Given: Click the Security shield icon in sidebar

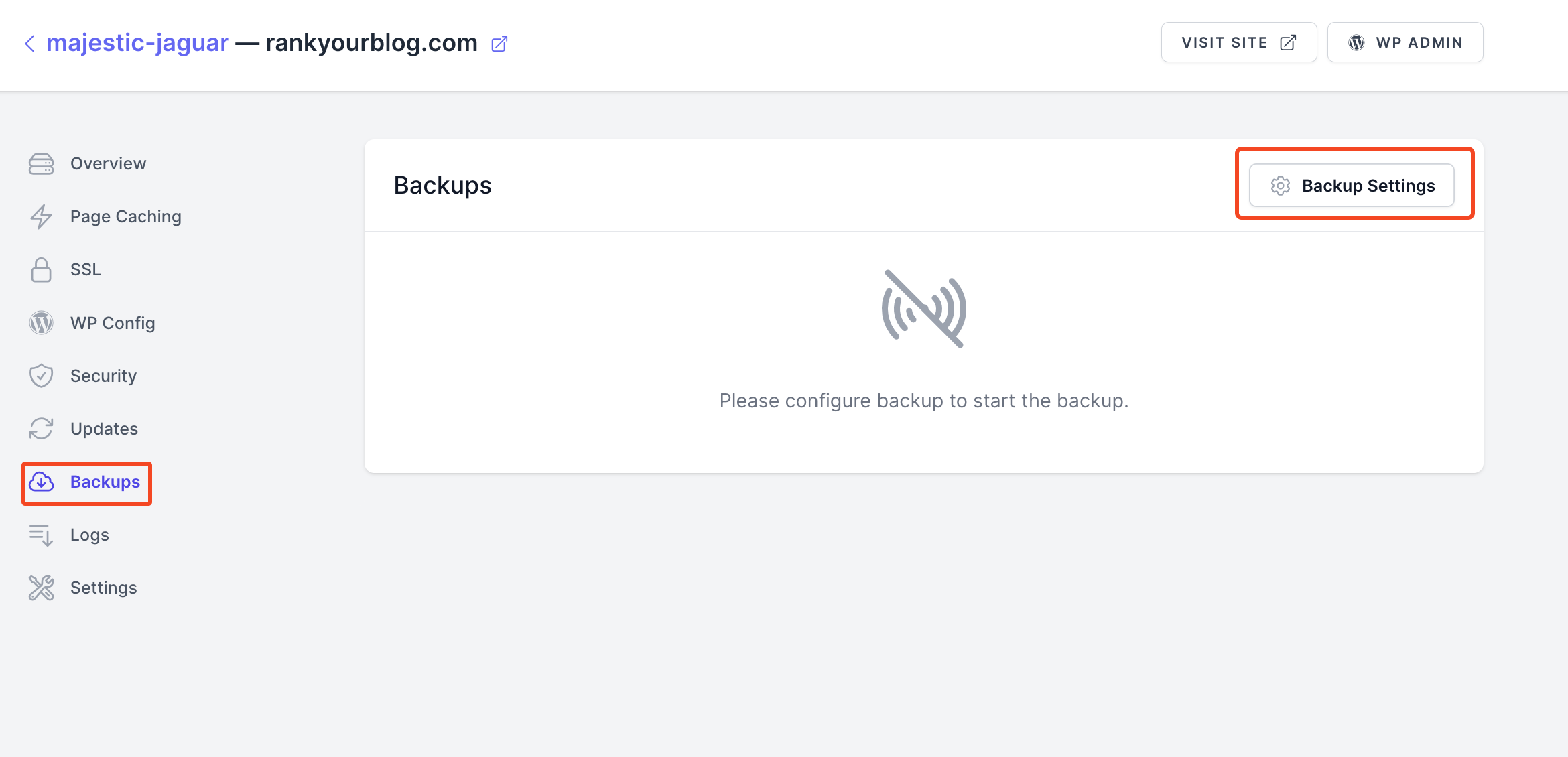Looking at the screenshot, I should (41, 375).
